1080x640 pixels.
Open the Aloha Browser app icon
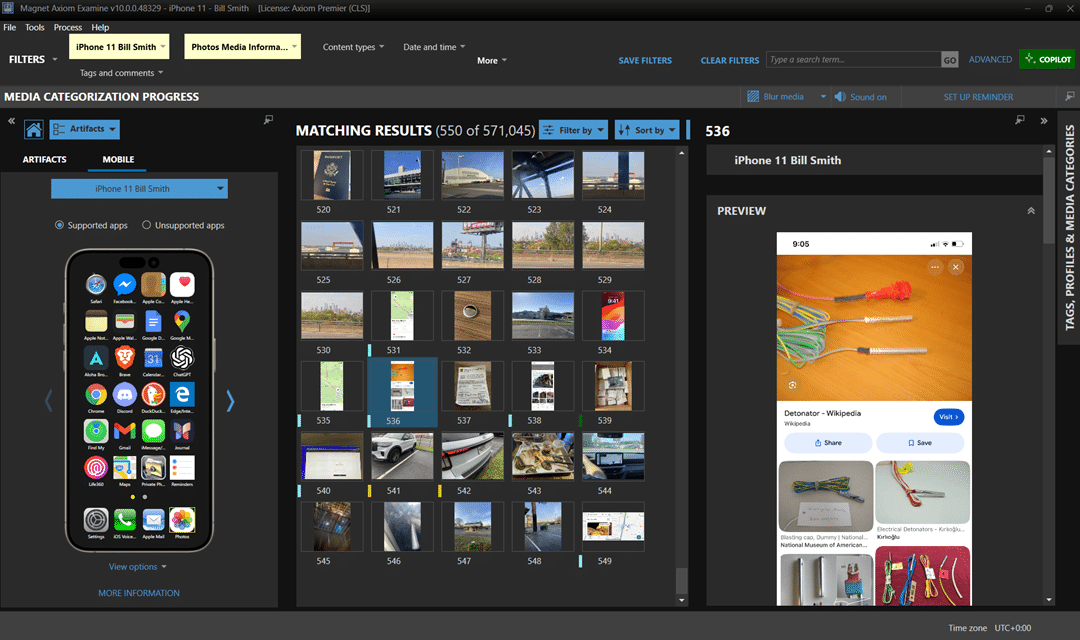coord(96,358)
